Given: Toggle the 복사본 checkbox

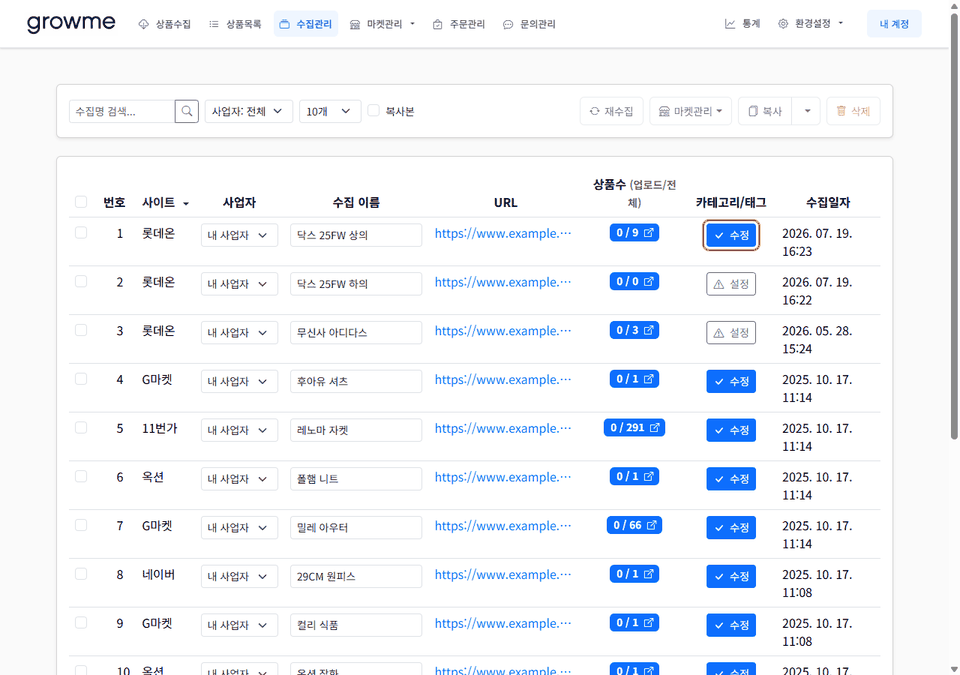Looking at the screenshot, I should click(373, 111).
